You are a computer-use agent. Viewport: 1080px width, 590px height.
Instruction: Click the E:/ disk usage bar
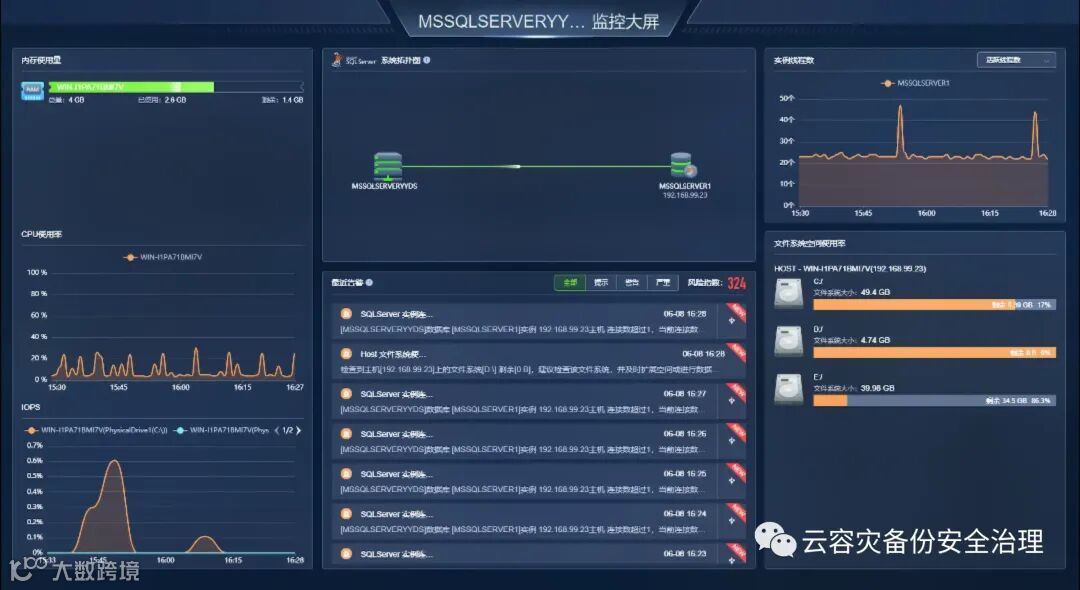934,400
